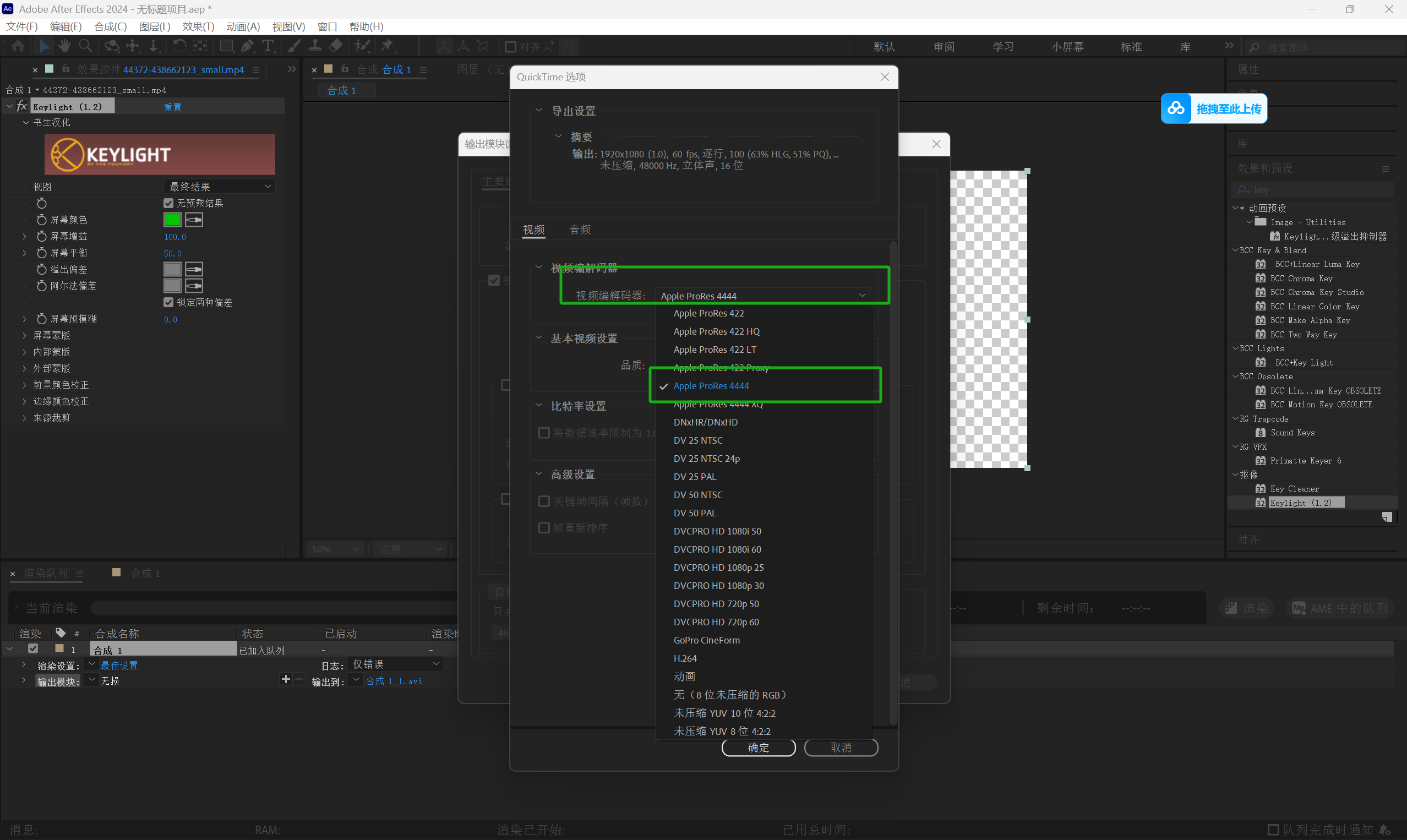Collapse the BCC Key & Blend folder
This screenshot has width=1407, height=840.
1235,249
